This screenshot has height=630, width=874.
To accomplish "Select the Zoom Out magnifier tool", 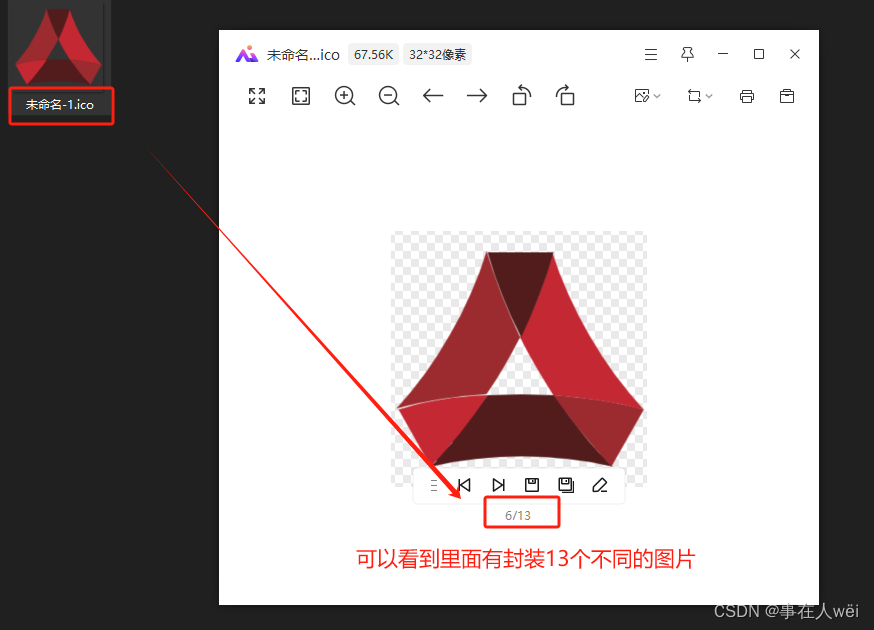I will pyautogui.click(x=389, y=95).
